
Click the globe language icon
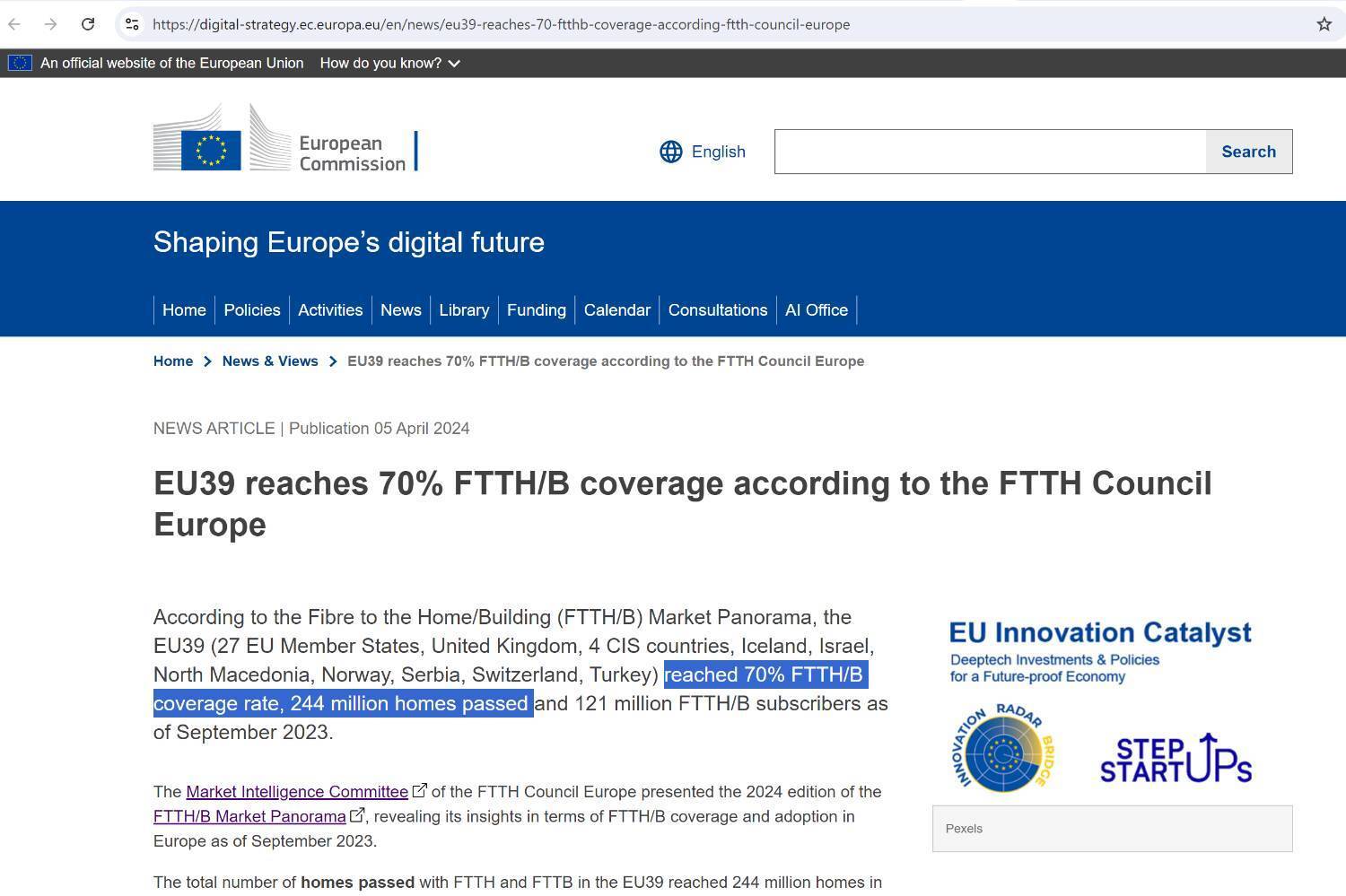tap(670, 152)
